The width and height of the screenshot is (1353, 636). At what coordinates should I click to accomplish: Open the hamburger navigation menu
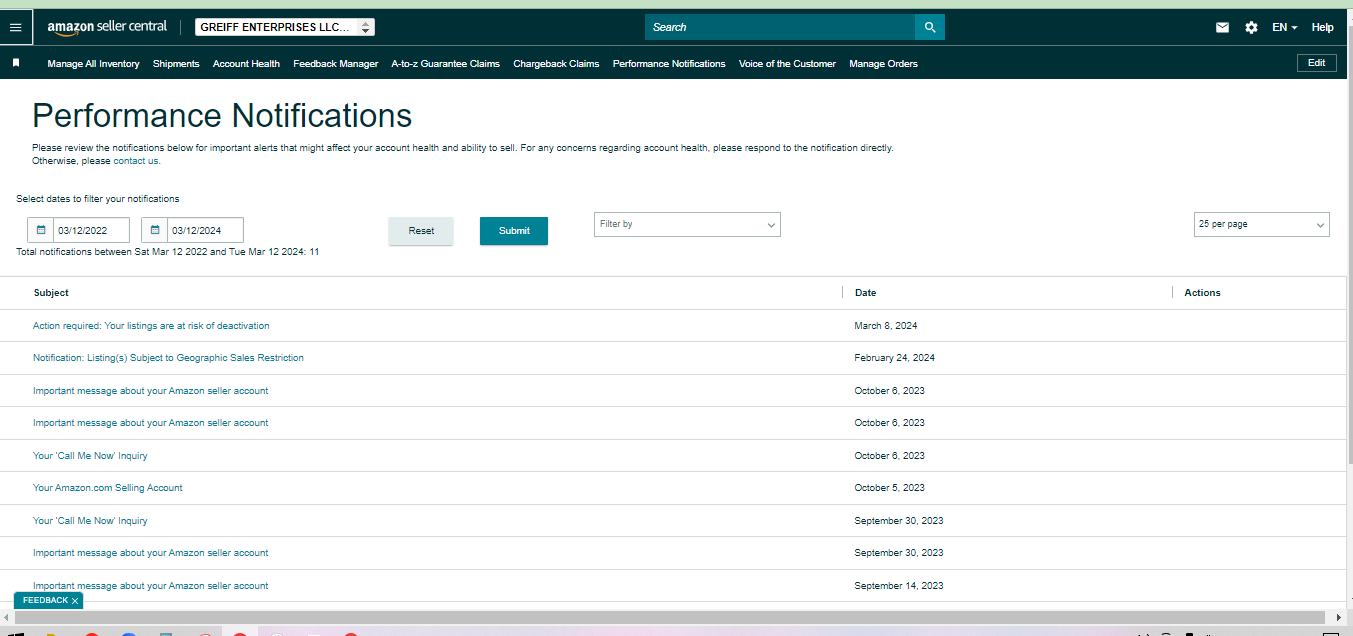pos(15,27)
